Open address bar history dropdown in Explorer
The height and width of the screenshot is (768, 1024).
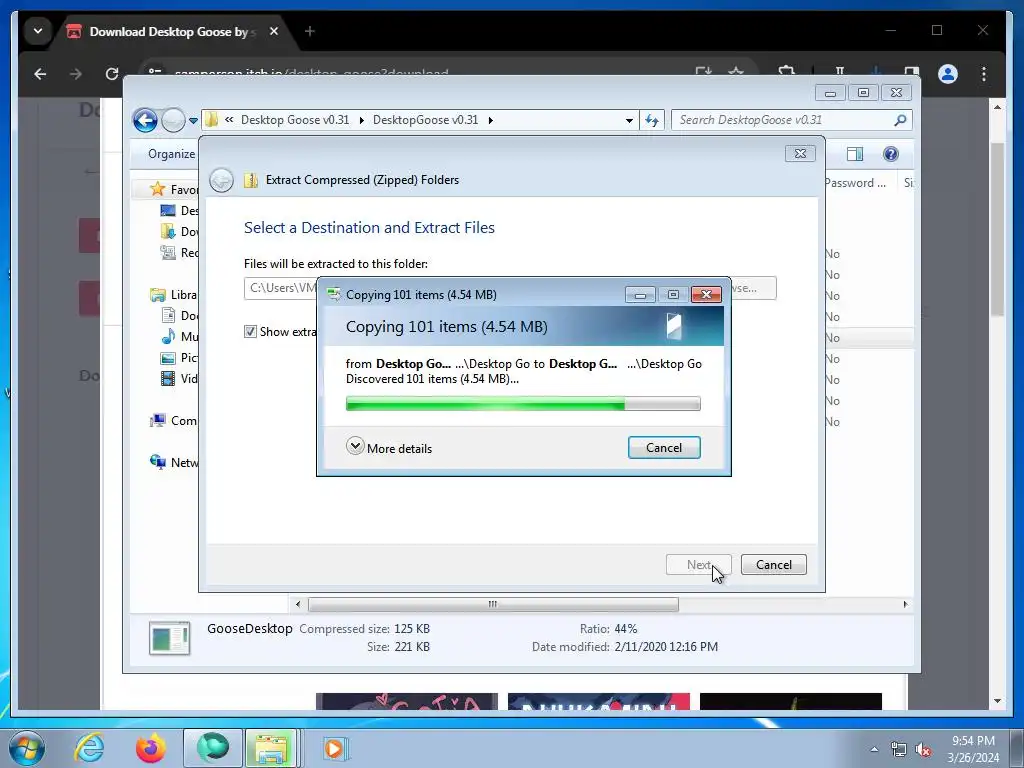629,120
